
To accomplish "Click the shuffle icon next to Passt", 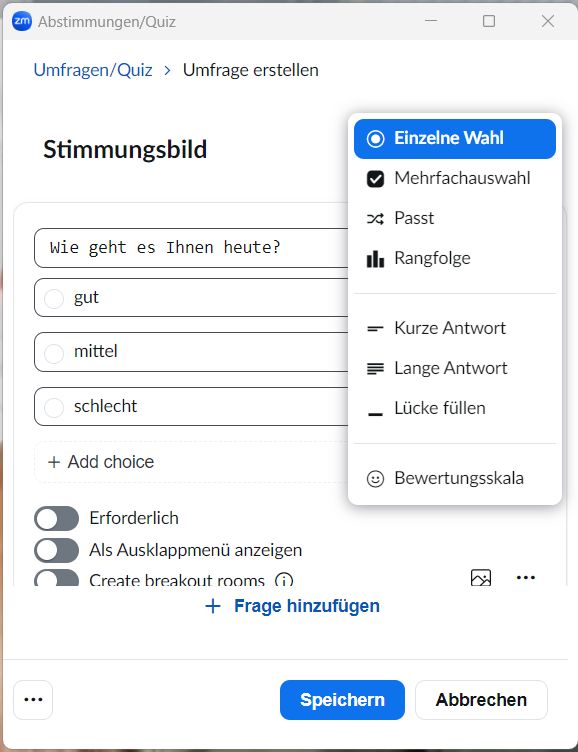I will click(375, 219).
